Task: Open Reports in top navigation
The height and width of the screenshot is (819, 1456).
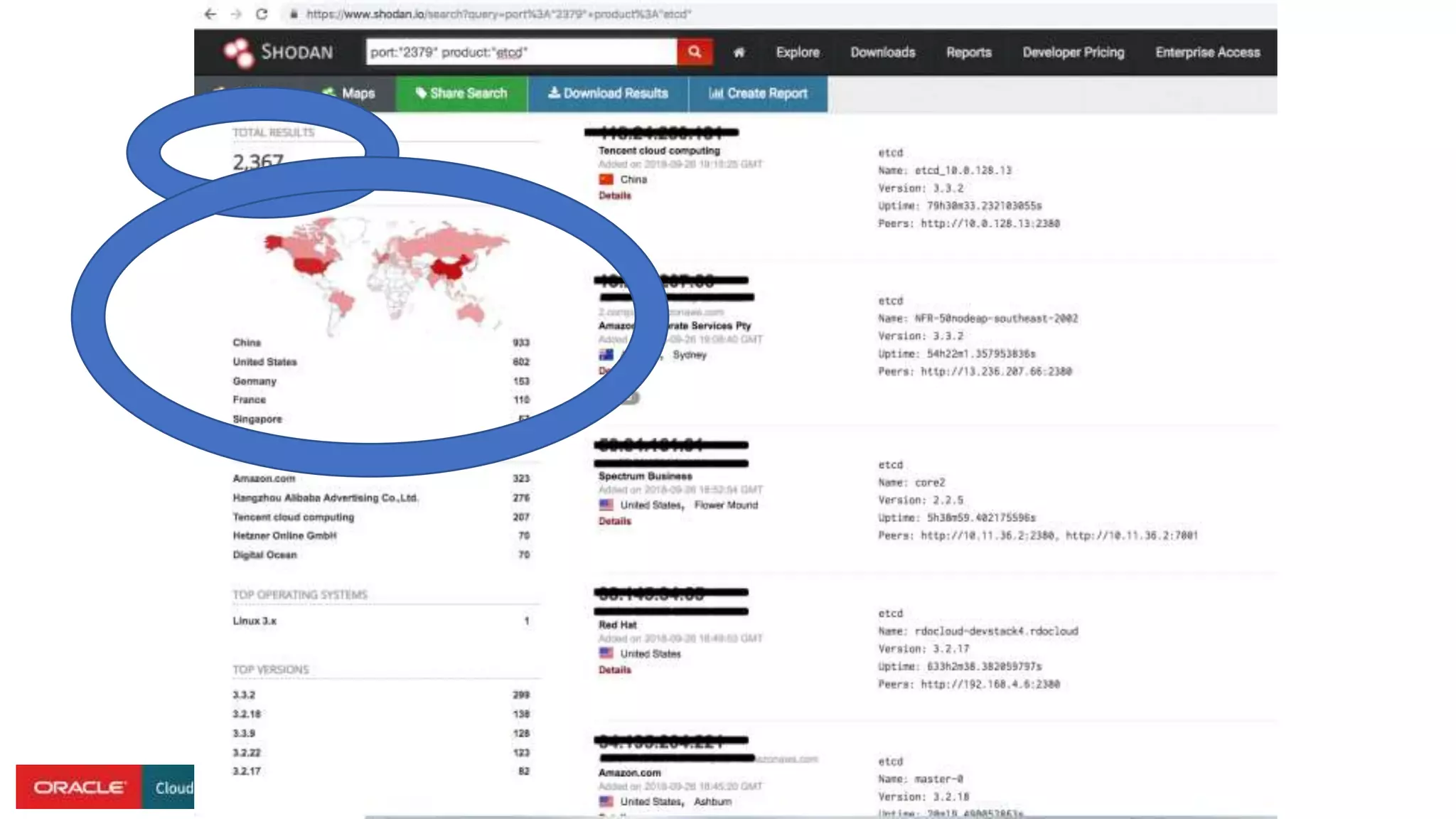Action: tap(968, 53)
